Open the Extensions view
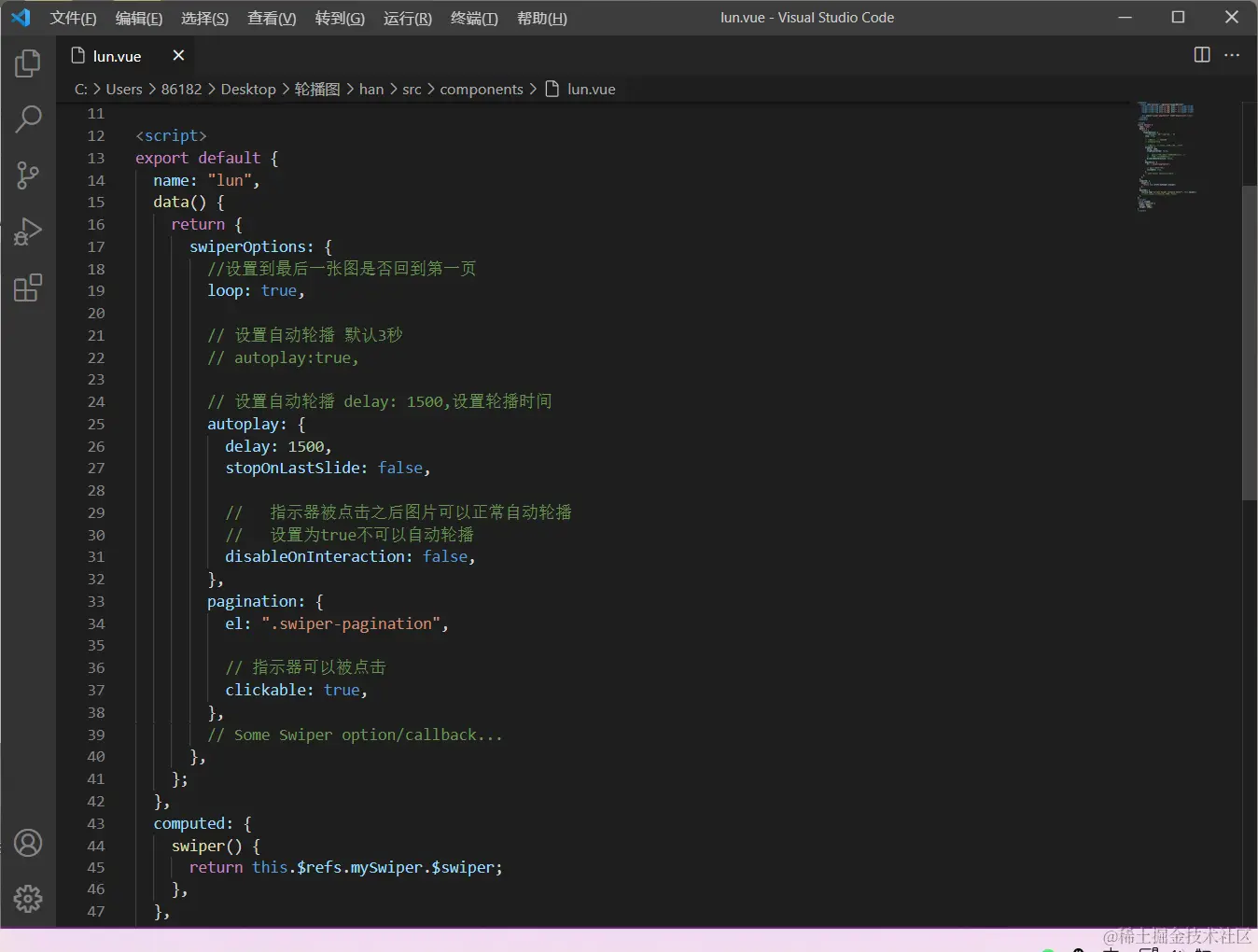Image resolution: width=1258 pixels, height=952 pixels. pos(28,287)
